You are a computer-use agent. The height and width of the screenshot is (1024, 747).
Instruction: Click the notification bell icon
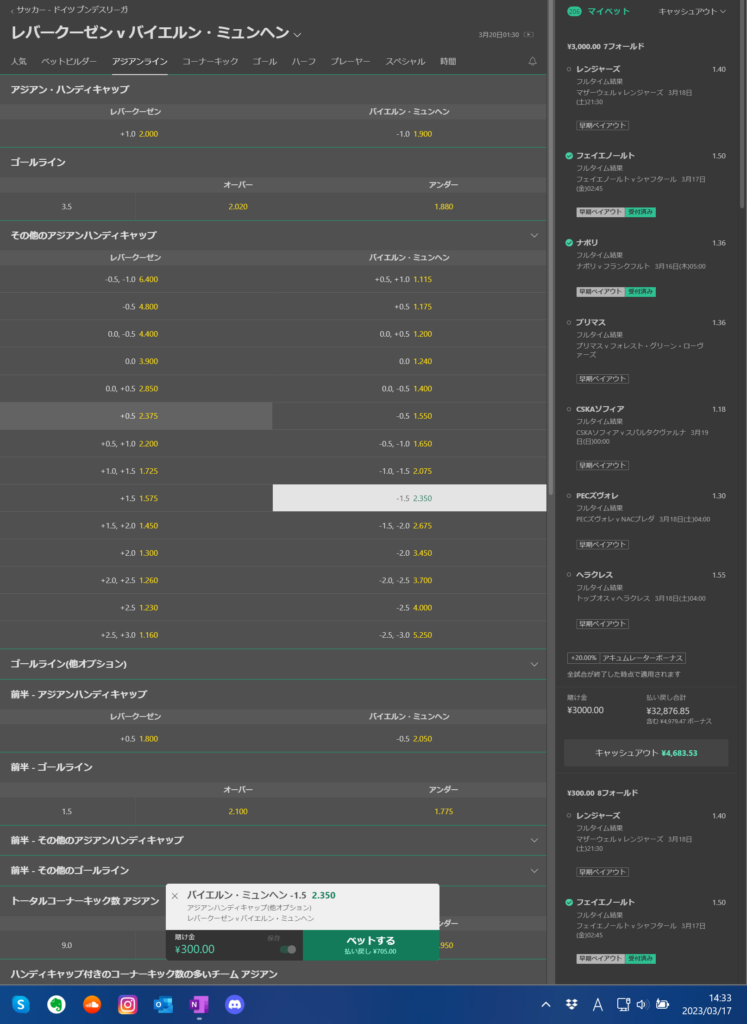tap(532, 61)
